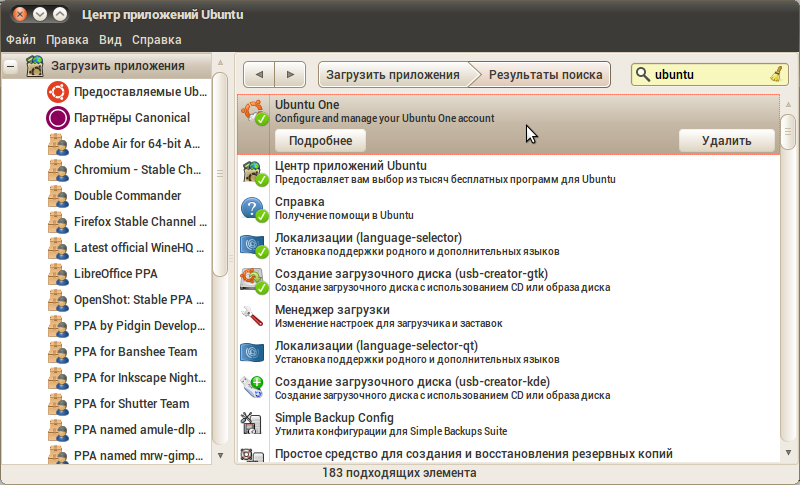
Task: Click the Ubuntu One application icon
Action: [254, 112]
